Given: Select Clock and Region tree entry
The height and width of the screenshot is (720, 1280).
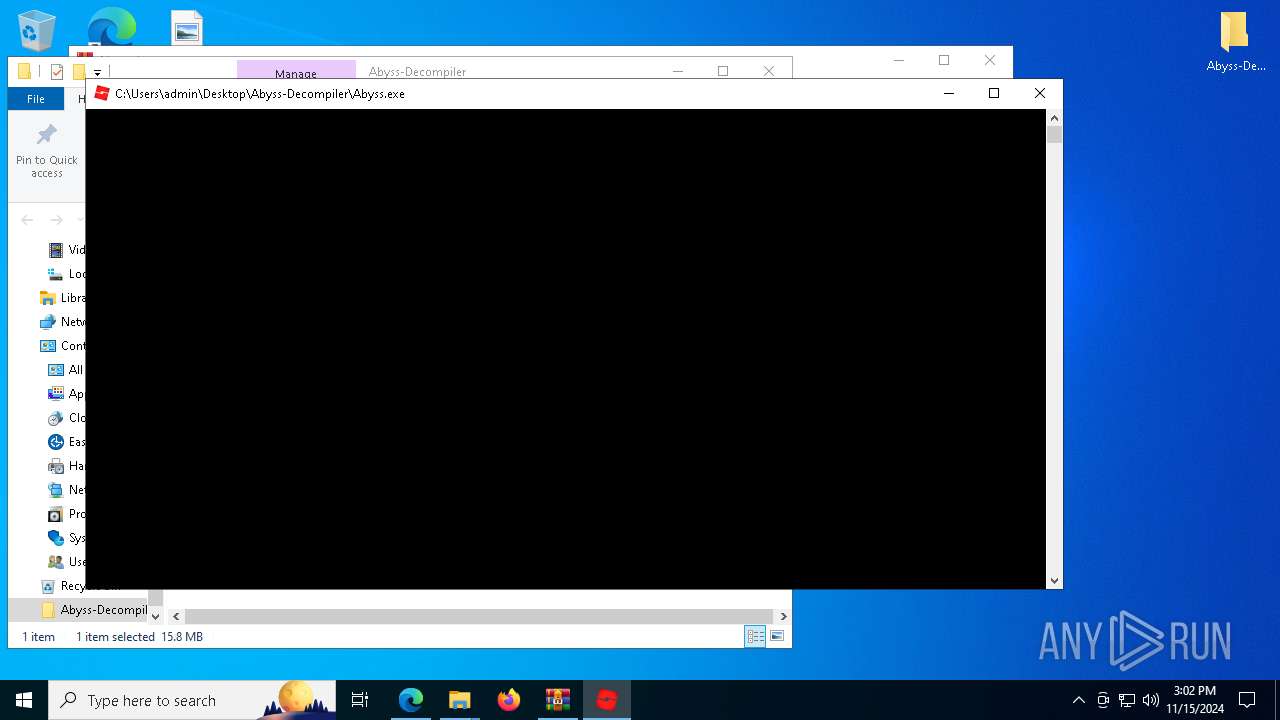Looking at the screenshot, I should click(x=66, y=418).
